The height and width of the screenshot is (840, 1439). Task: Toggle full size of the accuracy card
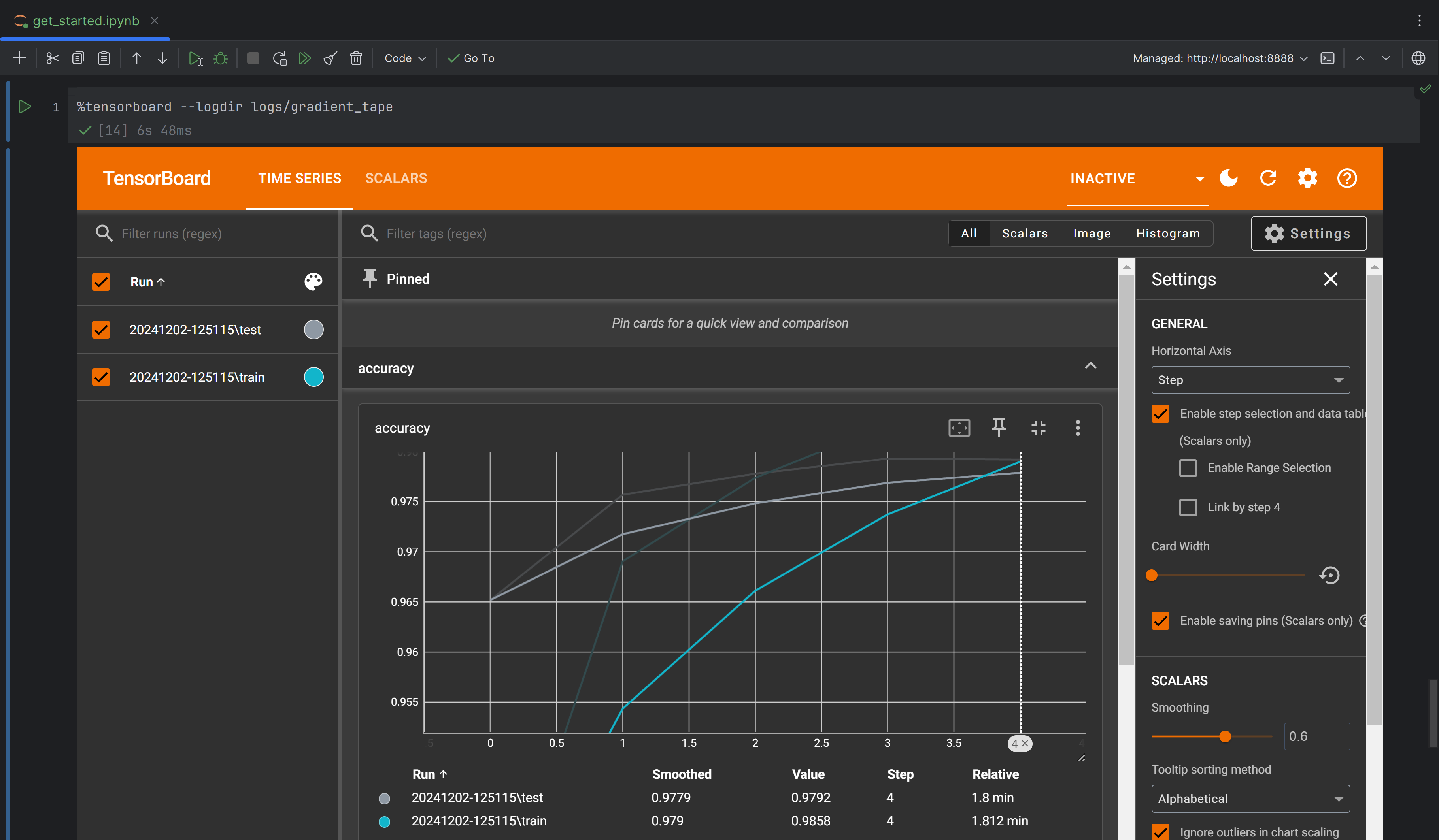point(1038,428)
